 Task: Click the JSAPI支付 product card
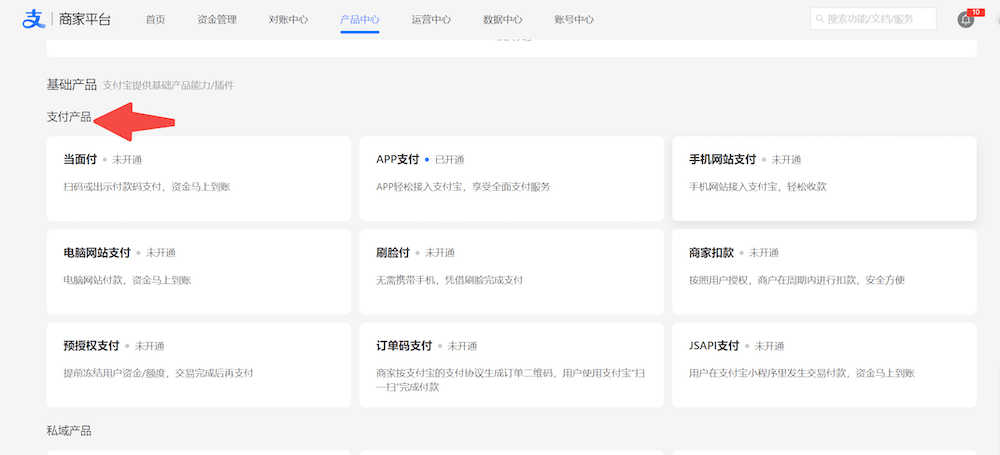pyautogui.click(x=824, y=364)
